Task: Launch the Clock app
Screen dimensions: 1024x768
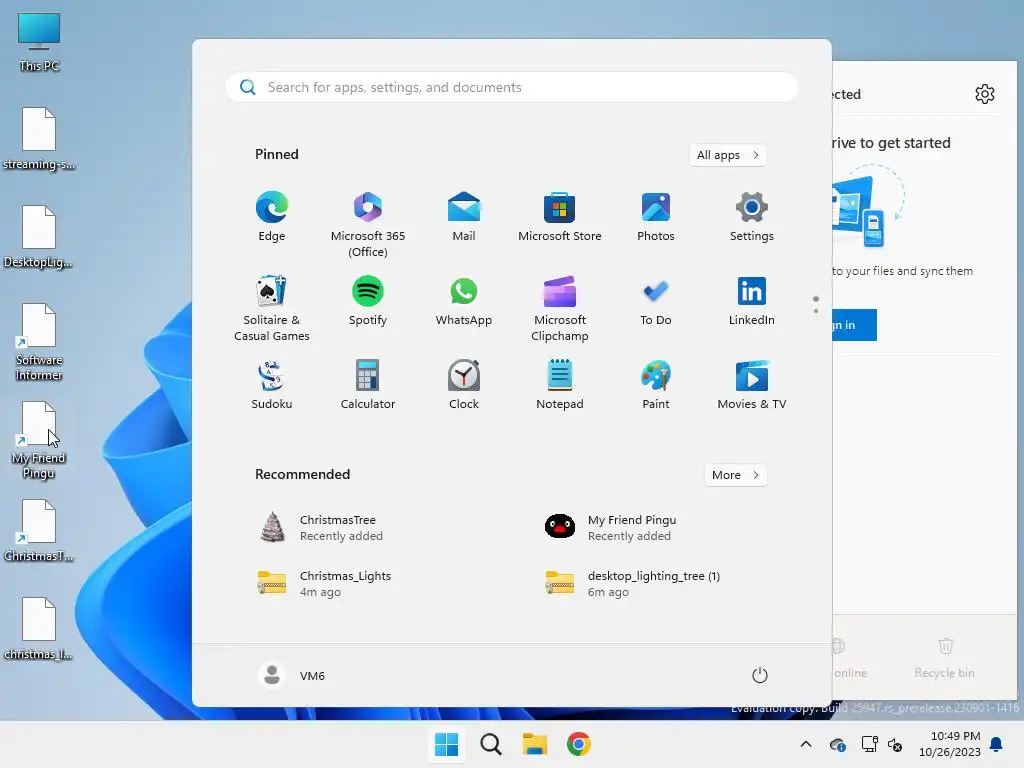Action: (x=464, y=385)
